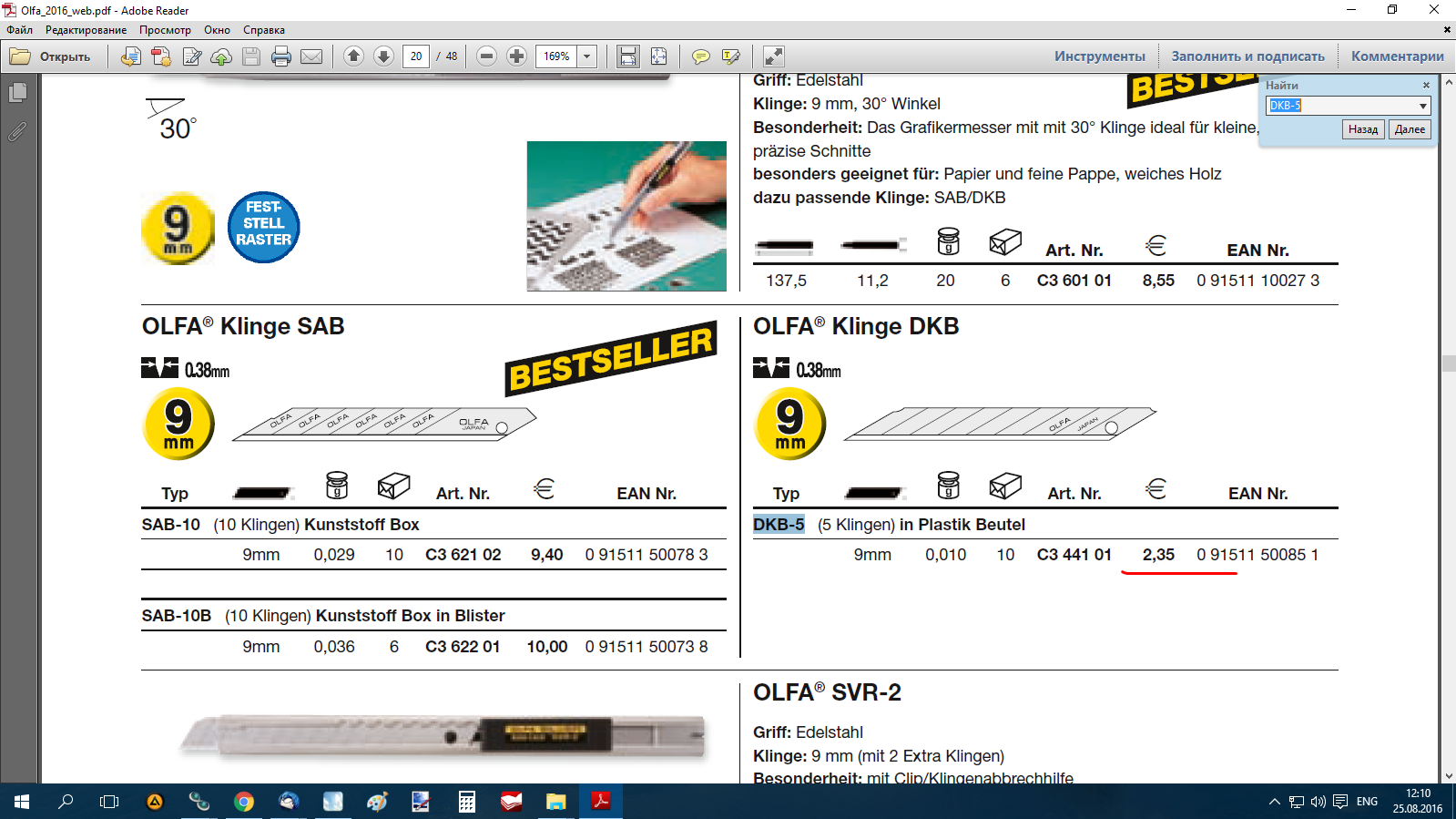Click the Далее find next button
1456x819 pixels.
(1410, 129)
